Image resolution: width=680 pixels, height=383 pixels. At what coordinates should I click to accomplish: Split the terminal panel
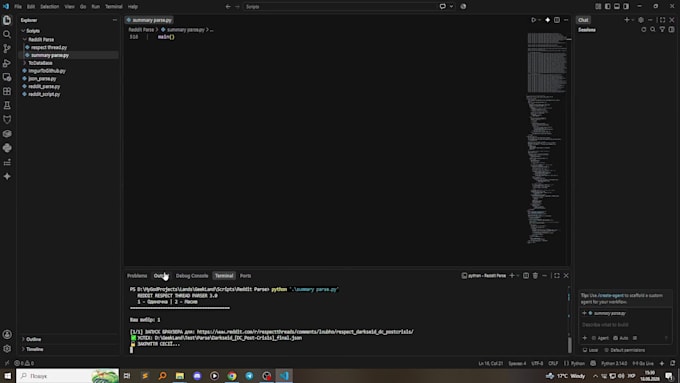526,276
